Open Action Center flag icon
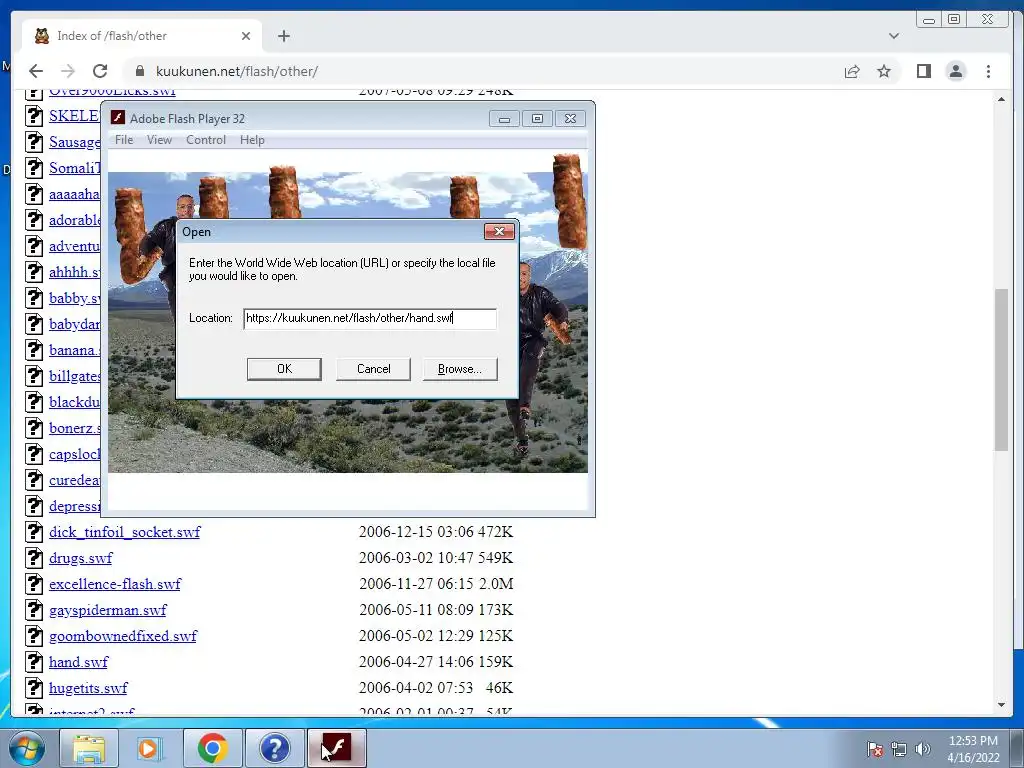Viewport: 1024px width, 768px height. pos(874,749)
